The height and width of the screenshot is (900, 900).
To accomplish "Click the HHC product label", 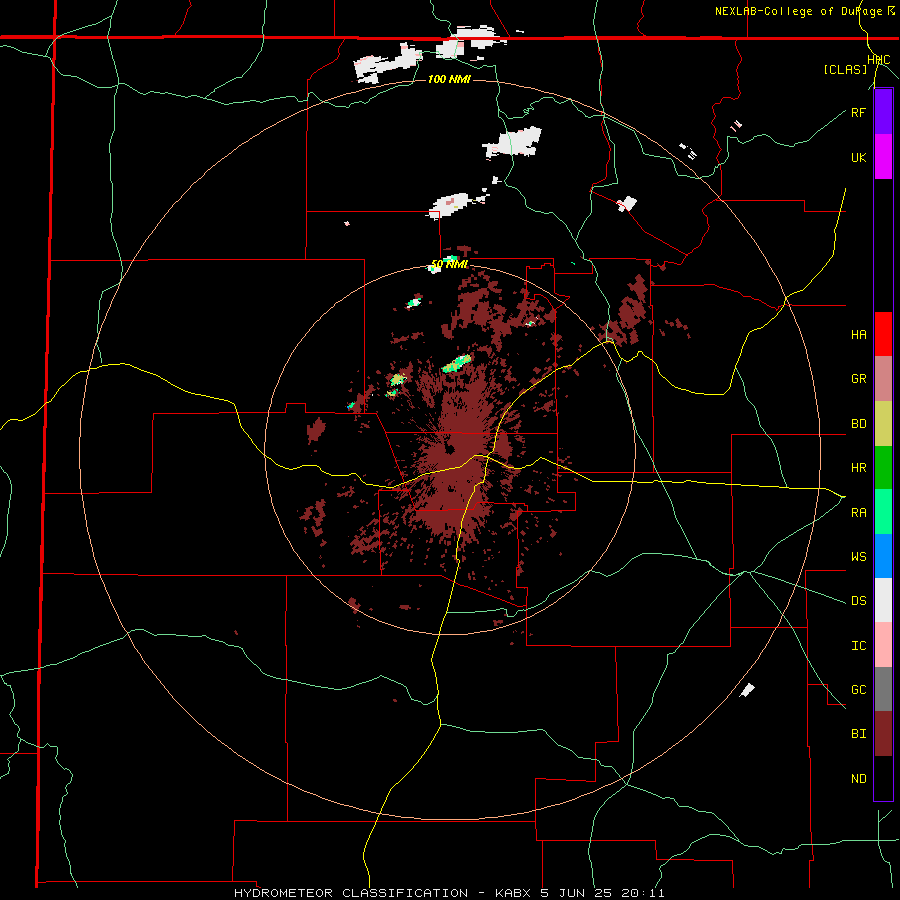I will (x=878, y=60).
